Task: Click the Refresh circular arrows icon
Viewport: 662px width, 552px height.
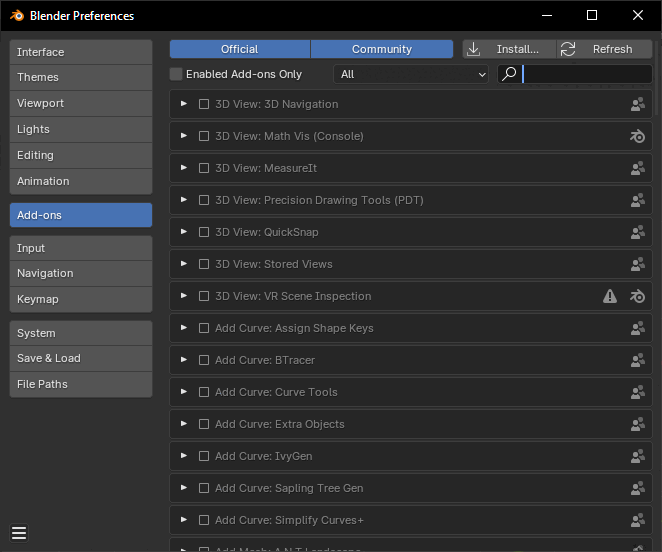Action: (568, 49)
